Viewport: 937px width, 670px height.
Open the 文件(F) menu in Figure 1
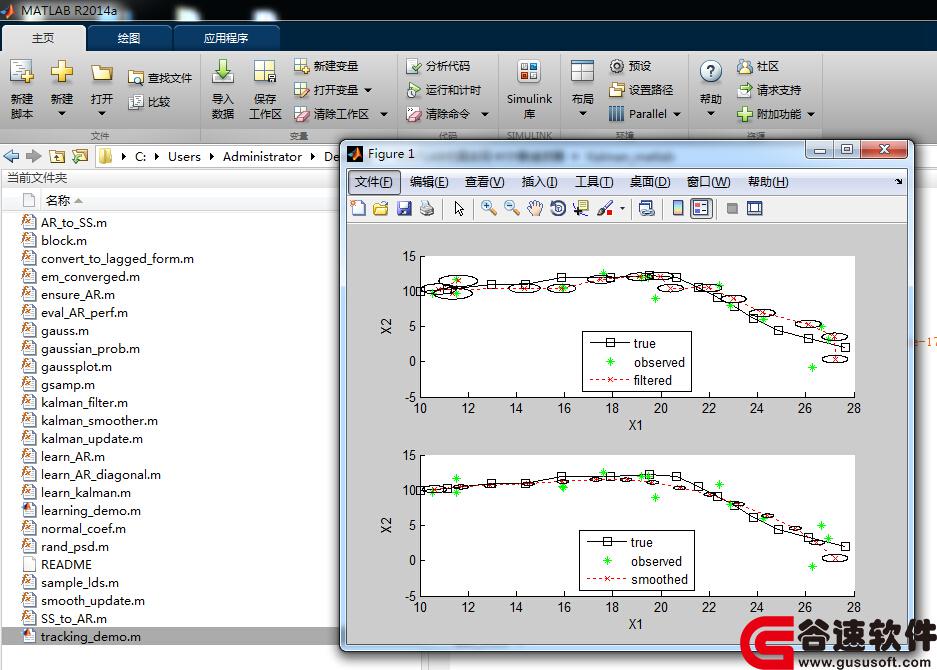point(374,182)
